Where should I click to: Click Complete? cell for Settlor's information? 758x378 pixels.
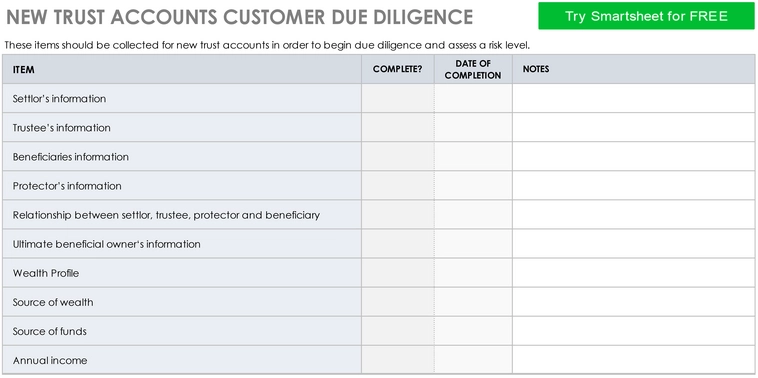(x=398, y=99)
